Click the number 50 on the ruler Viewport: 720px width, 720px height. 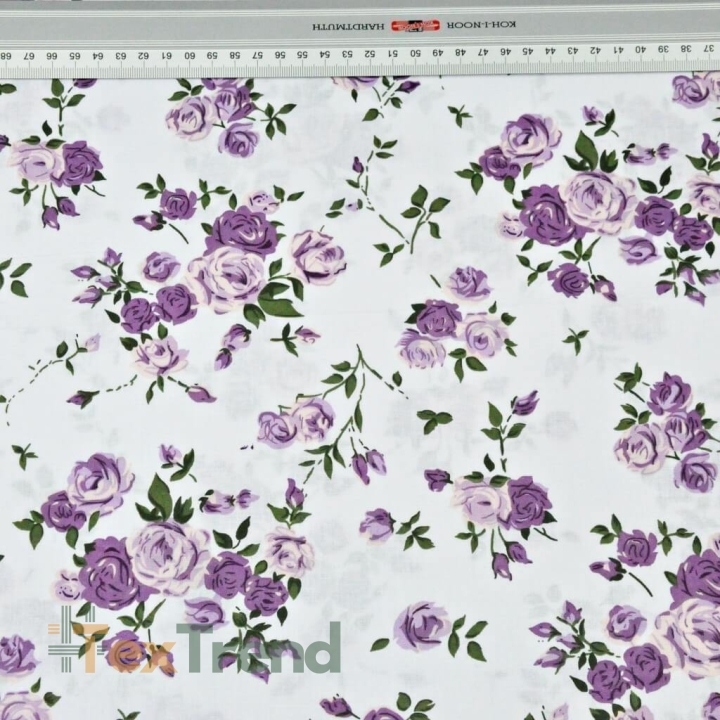tap(415, 53)
